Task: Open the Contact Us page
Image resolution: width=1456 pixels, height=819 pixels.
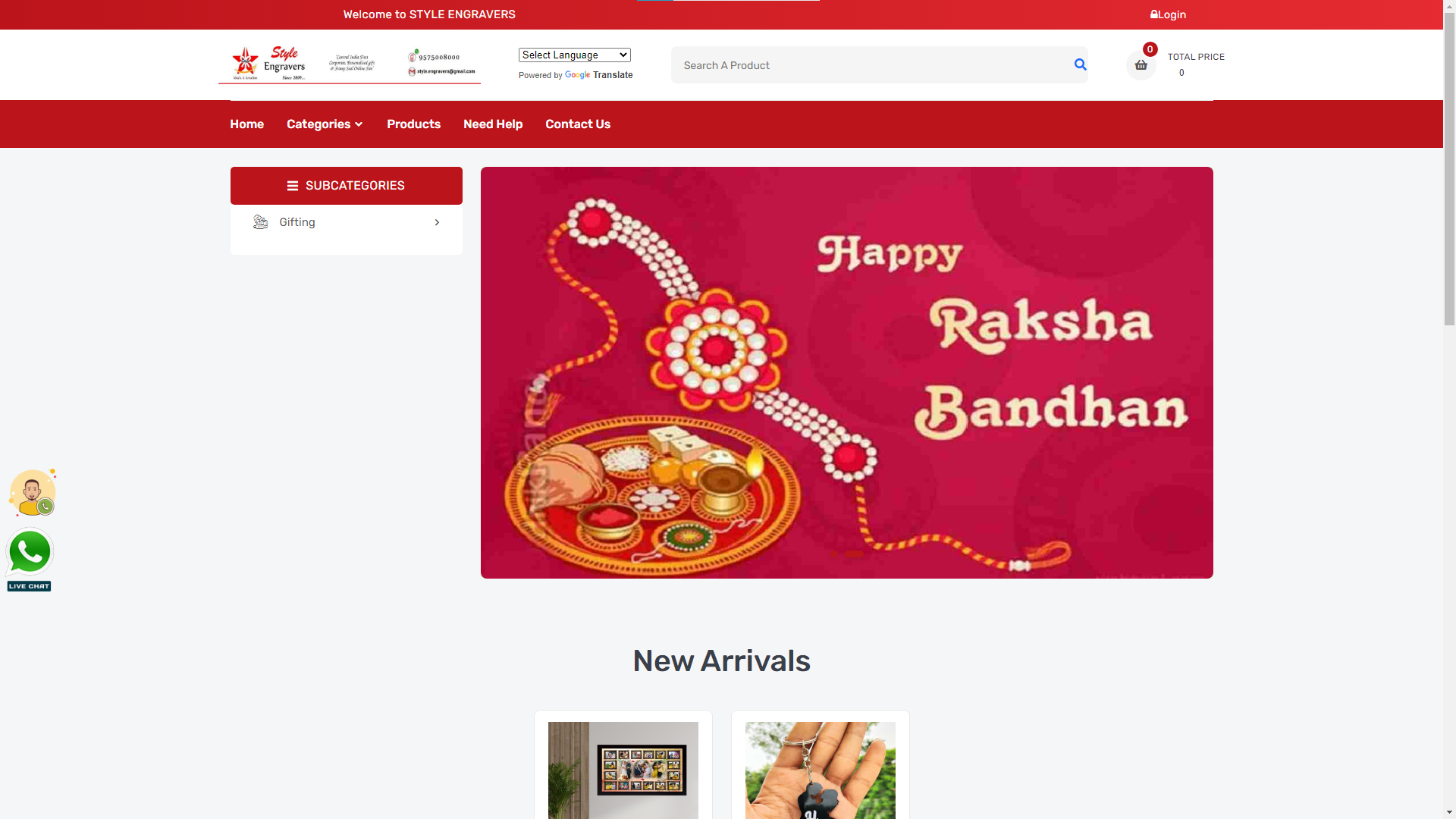Action: pyautogui.click(x=578, y=124)
